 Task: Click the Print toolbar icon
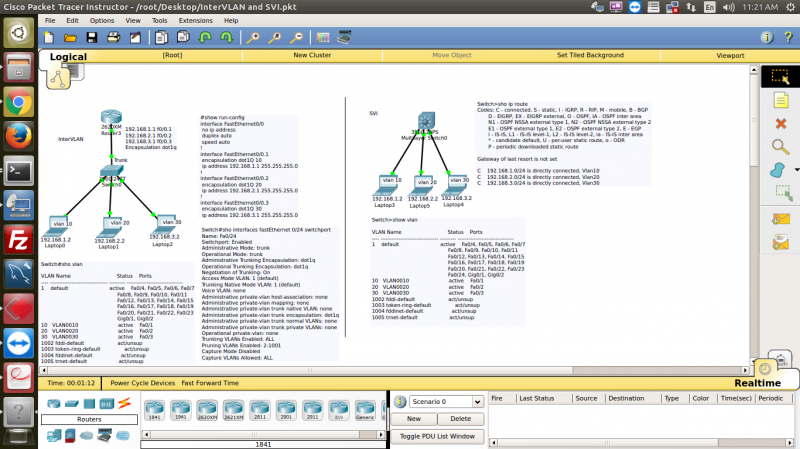click(x=113, y=37)
